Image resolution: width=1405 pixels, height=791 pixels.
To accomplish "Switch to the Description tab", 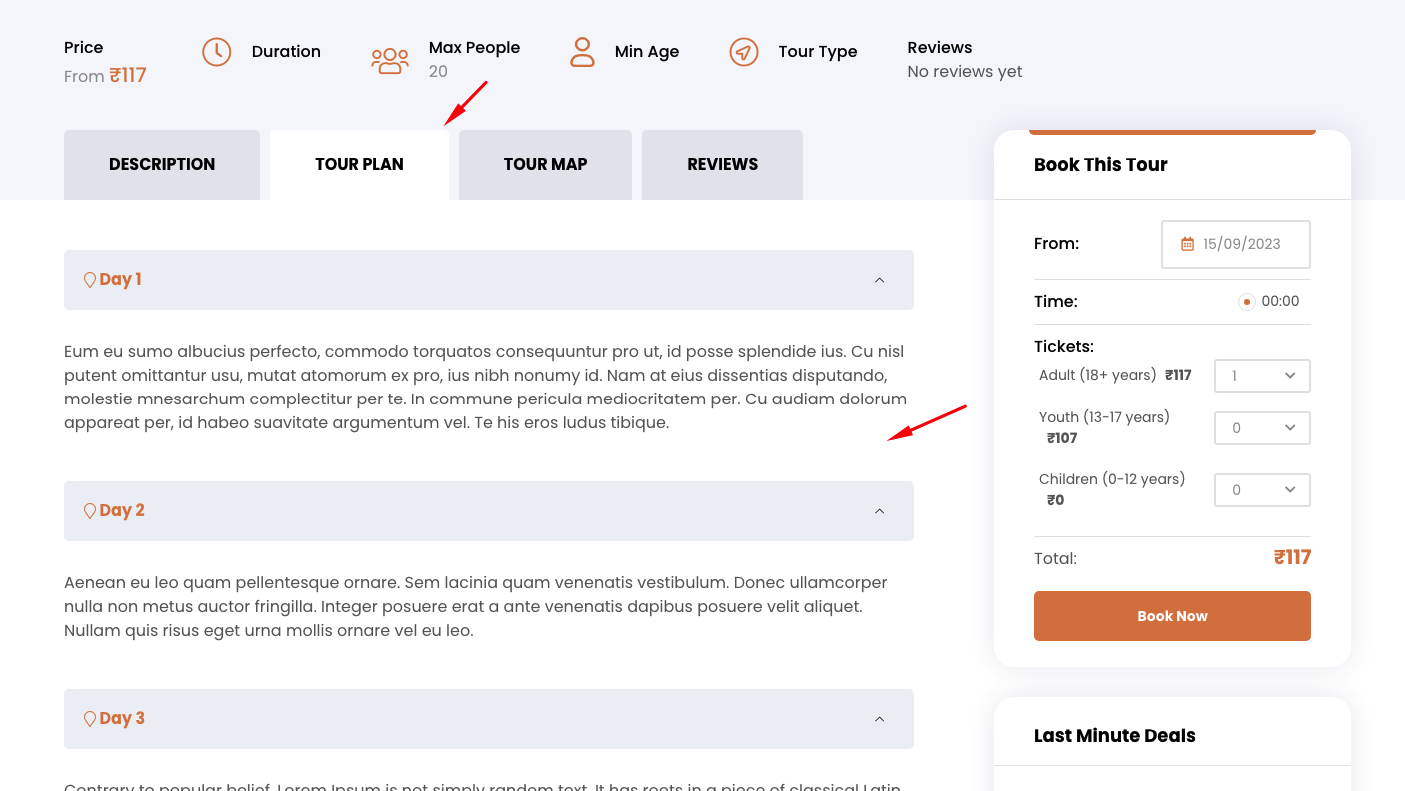I will (x=162, y=165).
